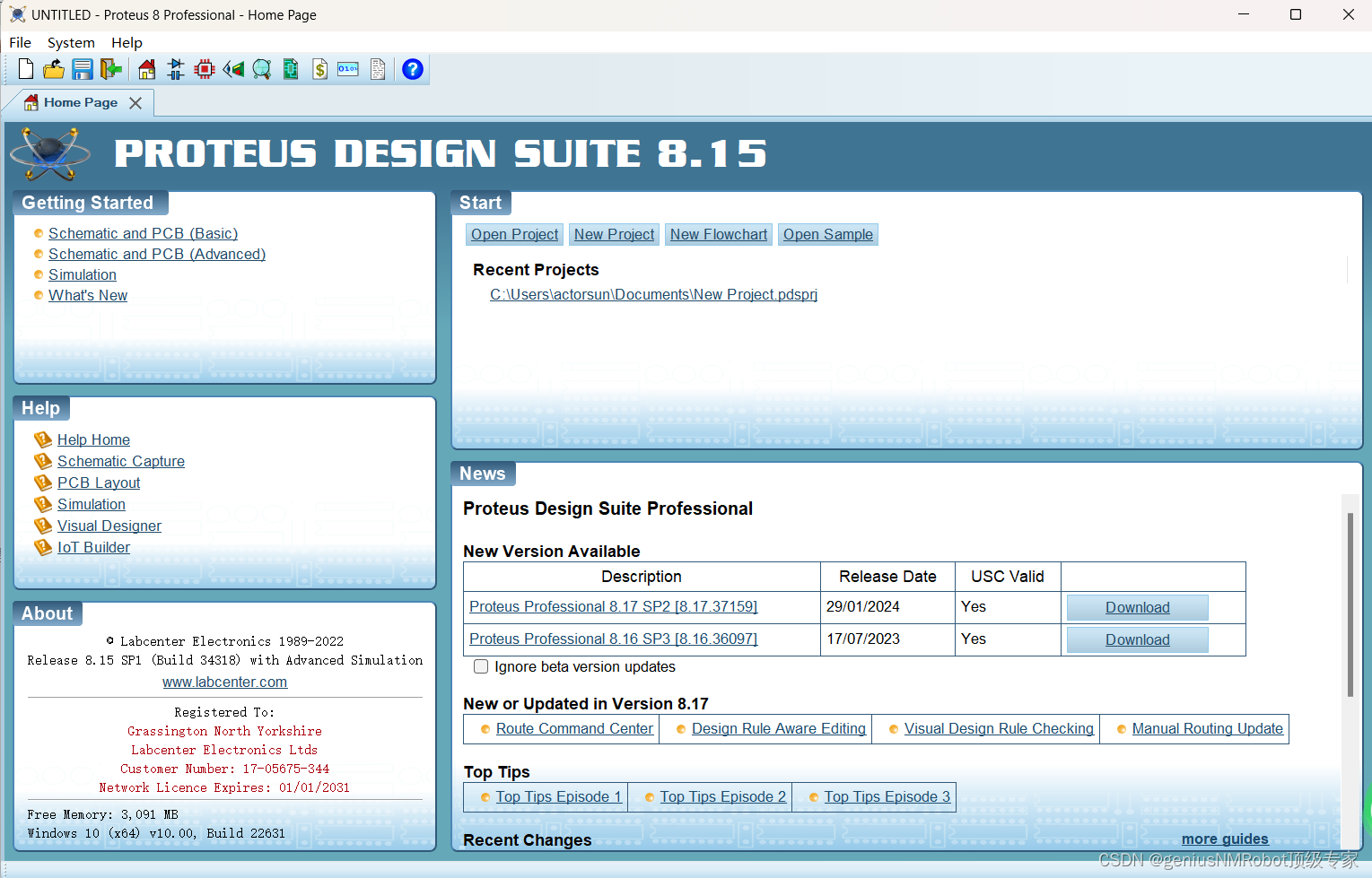Screen dimensions: 1372x878
Task: Open Top Tips Episode 3
Action: coord(887,796)
